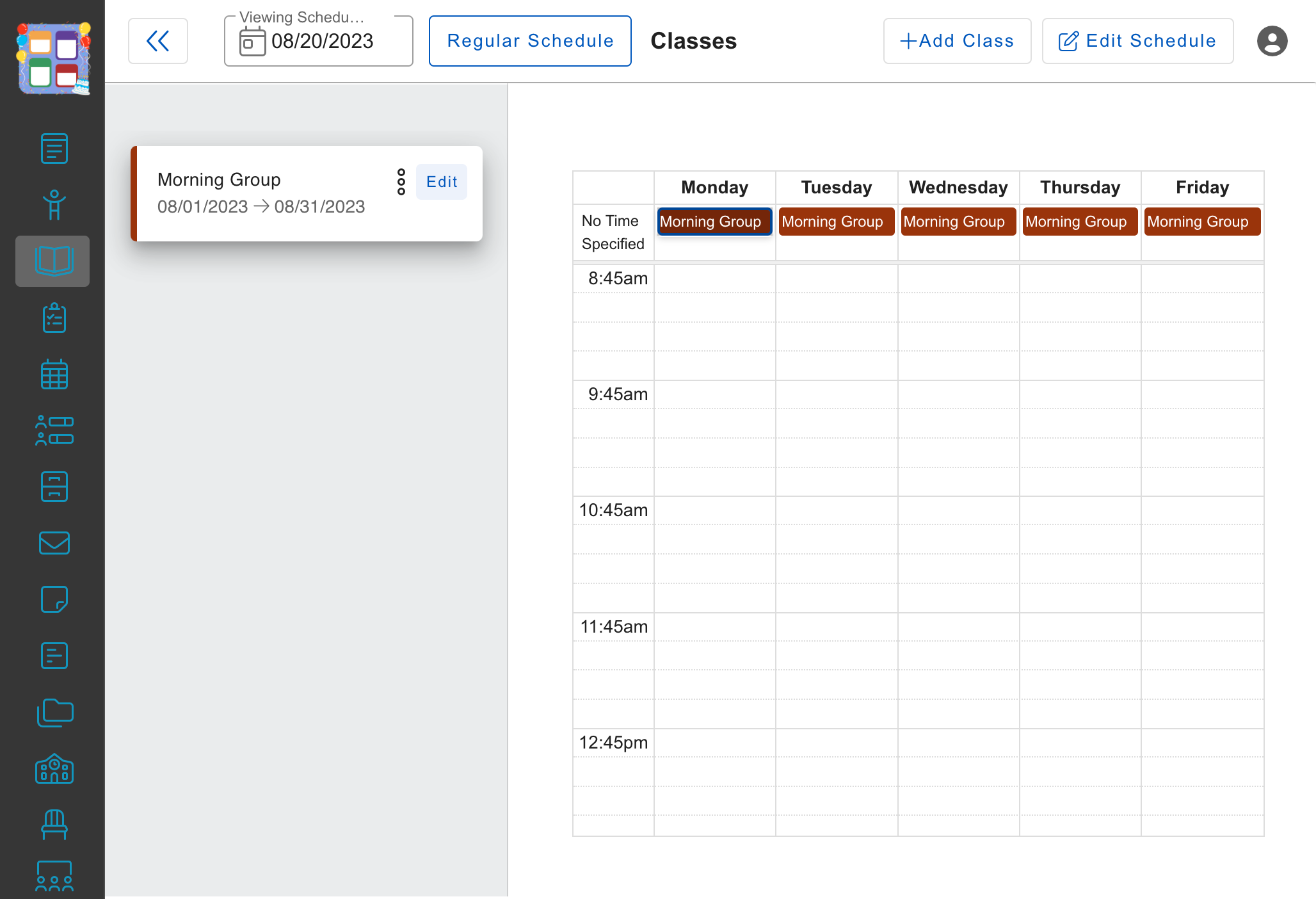Click the Friday column header
Screen dimensions: 1316x899
coord(1202,188)
